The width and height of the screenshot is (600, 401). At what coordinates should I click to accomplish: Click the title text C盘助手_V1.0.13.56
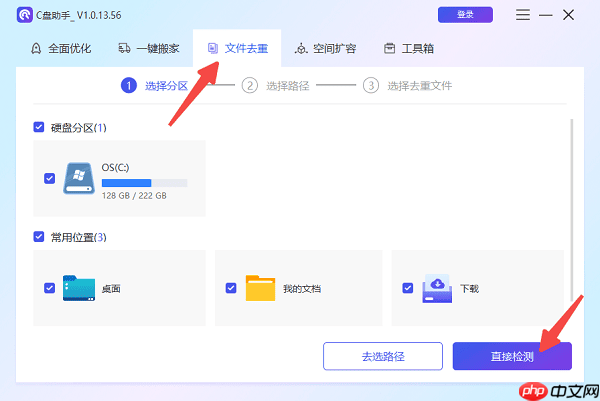click(x=78, y=15)
